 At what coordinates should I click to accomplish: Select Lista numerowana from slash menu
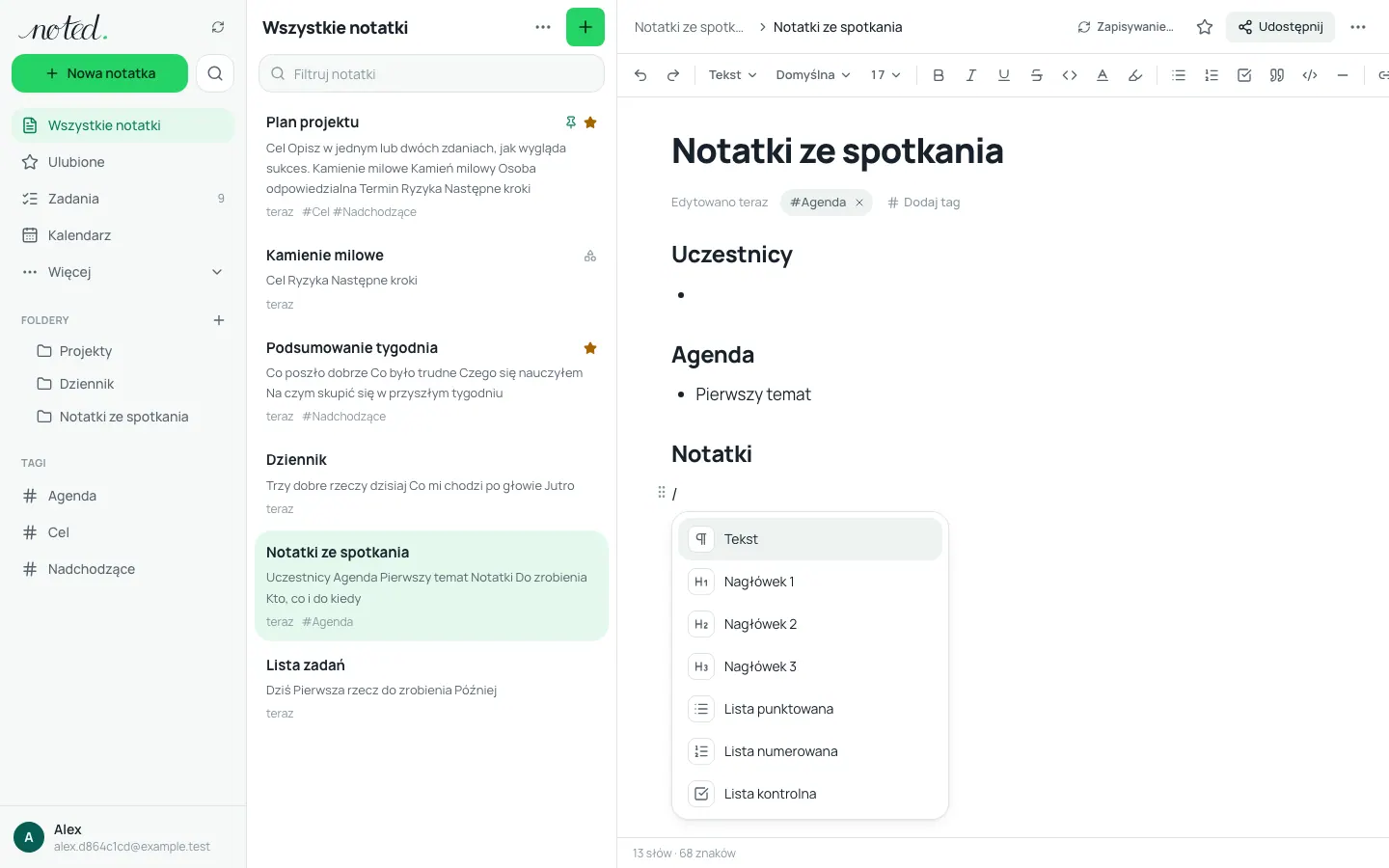coord(810,751)
